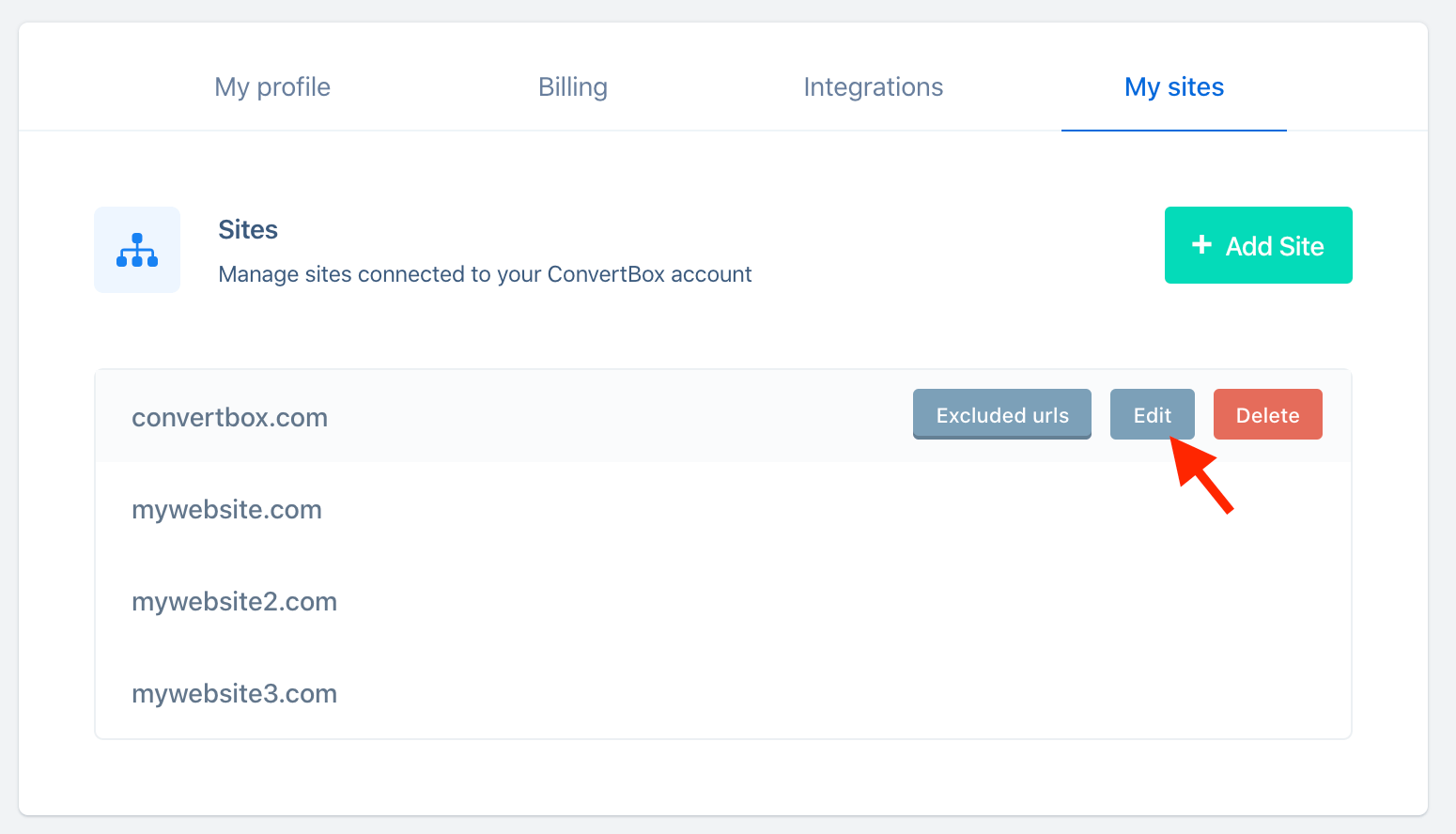Edit the convertbox.com site

(x=1153, y=414)
